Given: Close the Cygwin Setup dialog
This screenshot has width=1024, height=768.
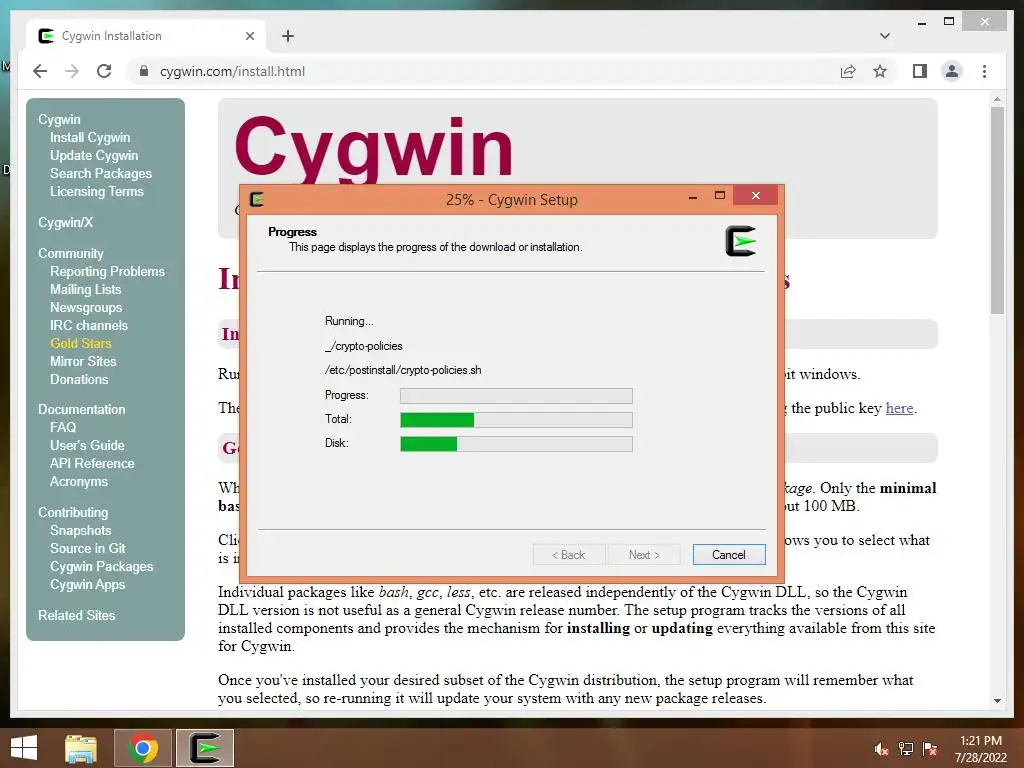Looking at the screenshot, I should tap(756, 195).
